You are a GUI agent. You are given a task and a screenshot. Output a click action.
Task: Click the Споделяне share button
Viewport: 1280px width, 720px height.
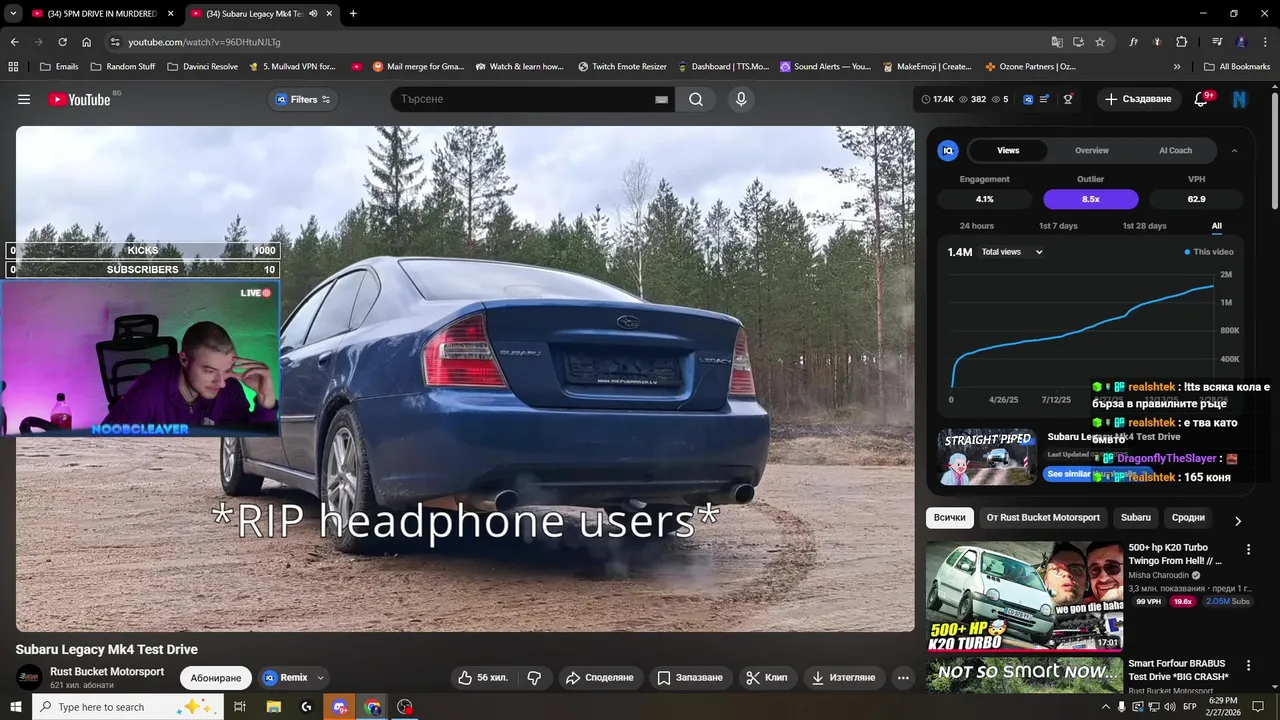point(599,678)
